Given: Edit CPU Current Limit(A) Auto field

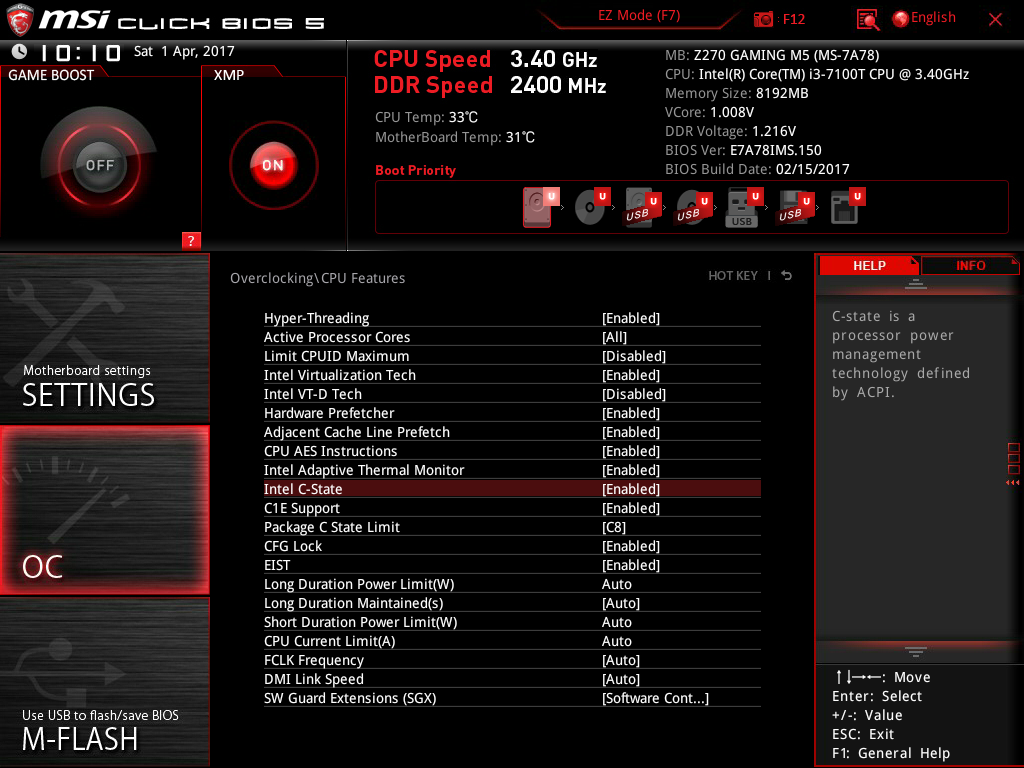Looking at the screenshot, I should coord(616,641).
